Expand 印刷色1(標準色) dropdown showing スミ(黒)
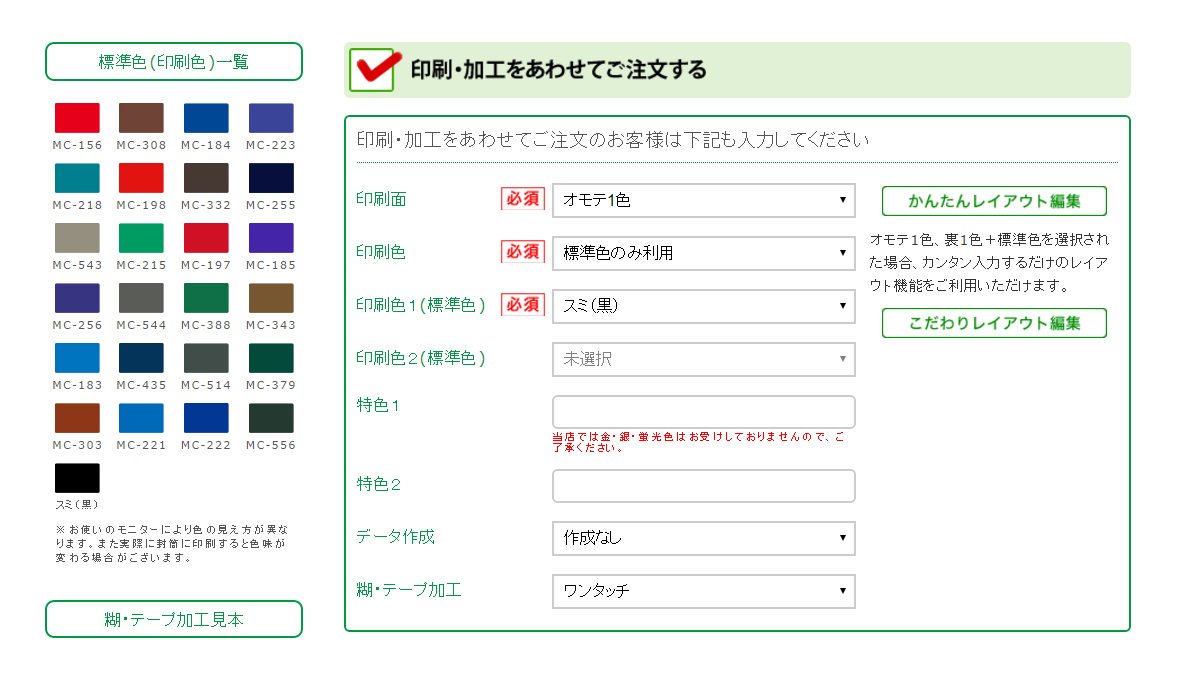 tap(704, 306)
